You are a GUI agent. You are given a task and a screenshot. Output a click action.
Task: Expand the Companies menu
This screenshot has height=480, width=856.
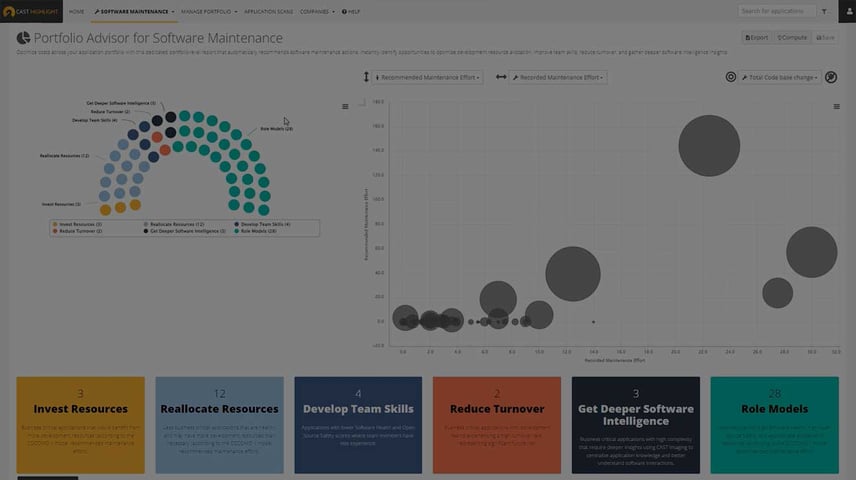tap(317, 11)
